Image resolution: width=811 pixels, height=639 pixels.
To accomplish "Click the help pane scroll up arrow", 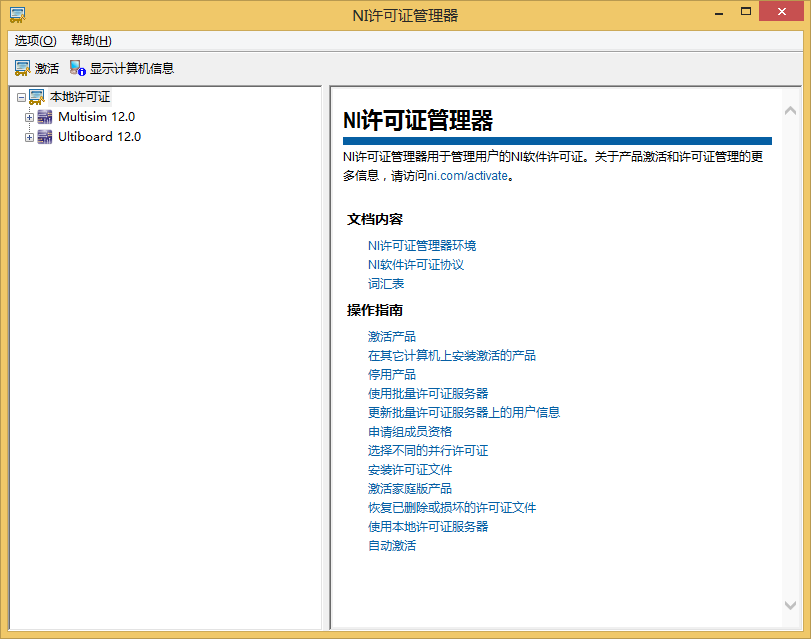I will [x=790, y=110].
